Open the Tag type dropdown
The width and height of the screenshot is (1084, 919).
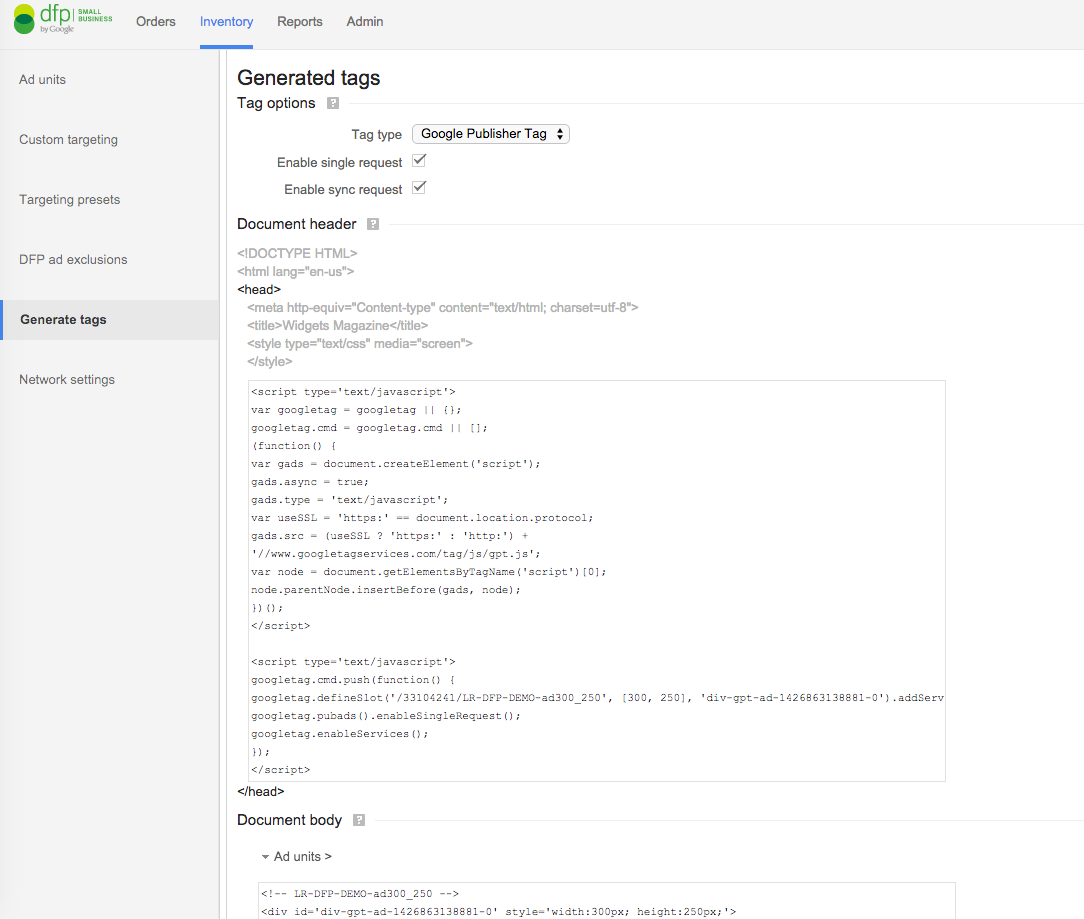[490, 134]
